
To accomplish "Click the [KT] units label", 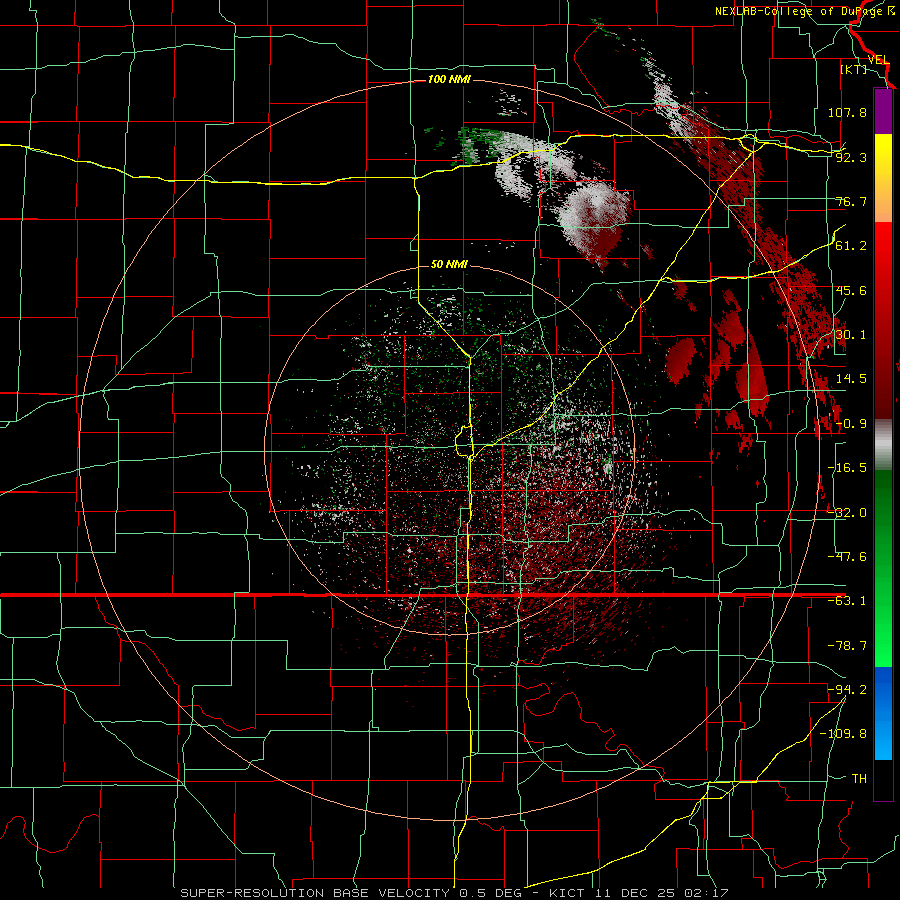I will tap(854, 69).
